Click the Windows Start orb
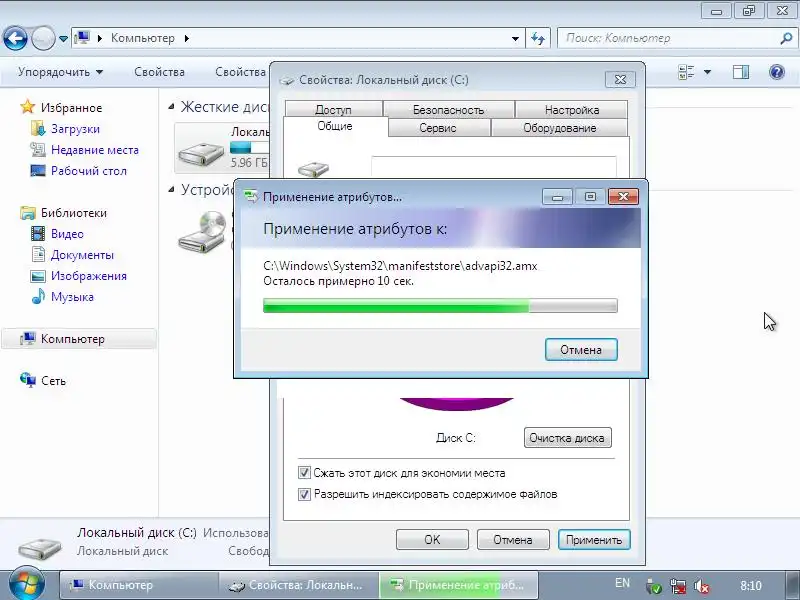 (27, 584)
